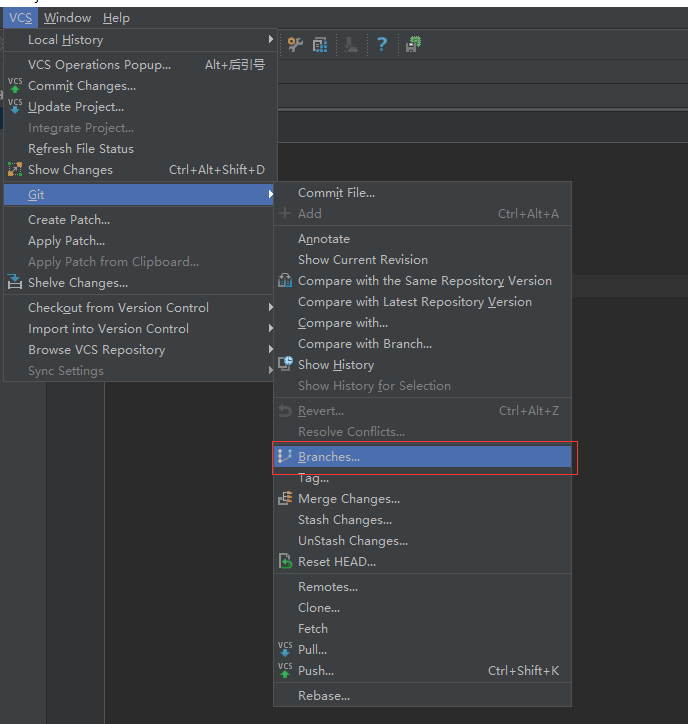Select Apply Patch... menu entry
Image resolution: width=688 pixels, height=724 pixels.
[x=139, y=241]
